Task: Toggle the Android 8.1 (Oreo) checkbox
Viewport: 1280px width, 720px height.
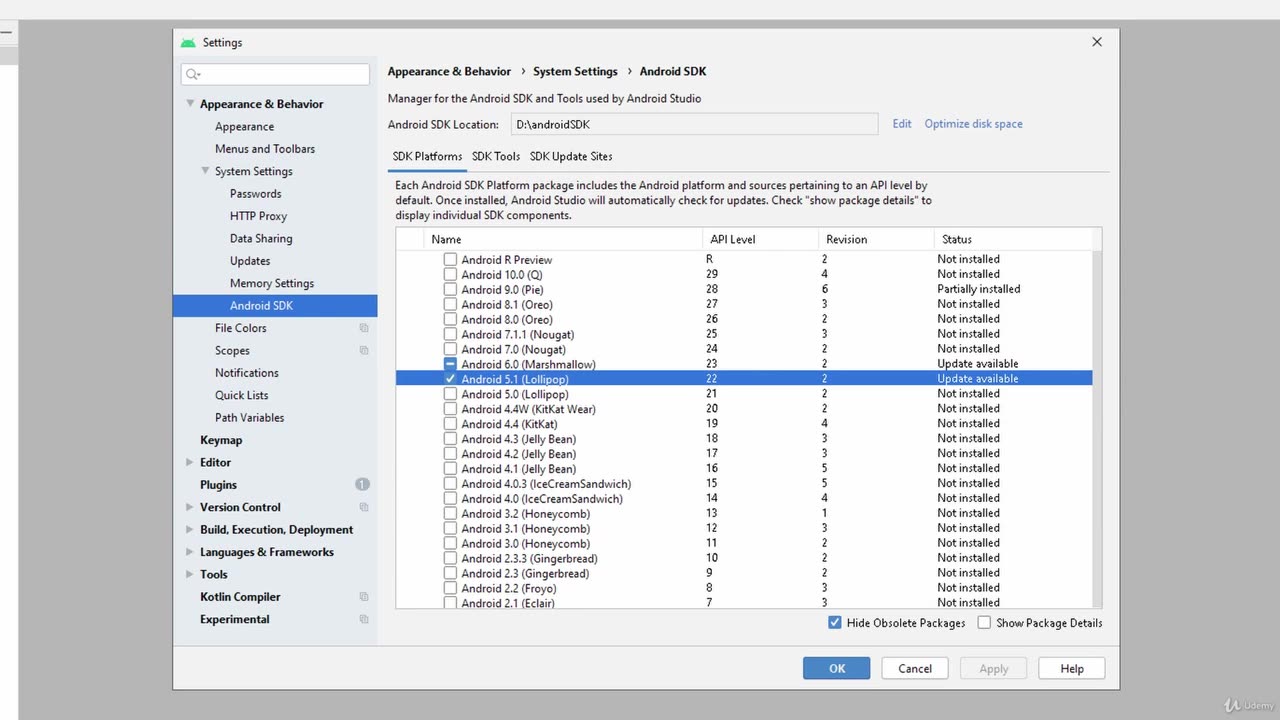Action: point(450,305)
